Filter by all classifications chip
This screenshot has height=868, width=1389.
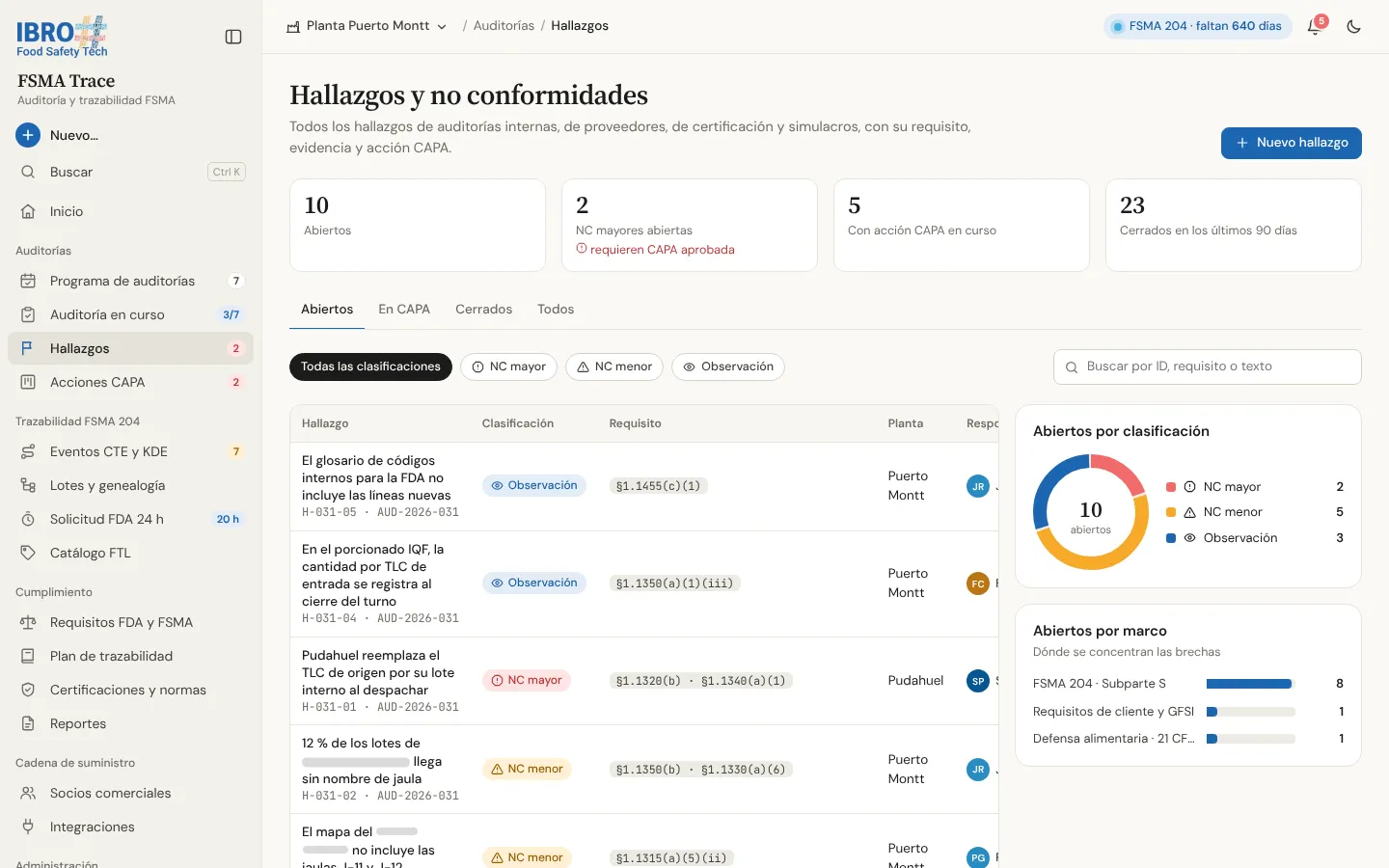(x=370, y=366)
